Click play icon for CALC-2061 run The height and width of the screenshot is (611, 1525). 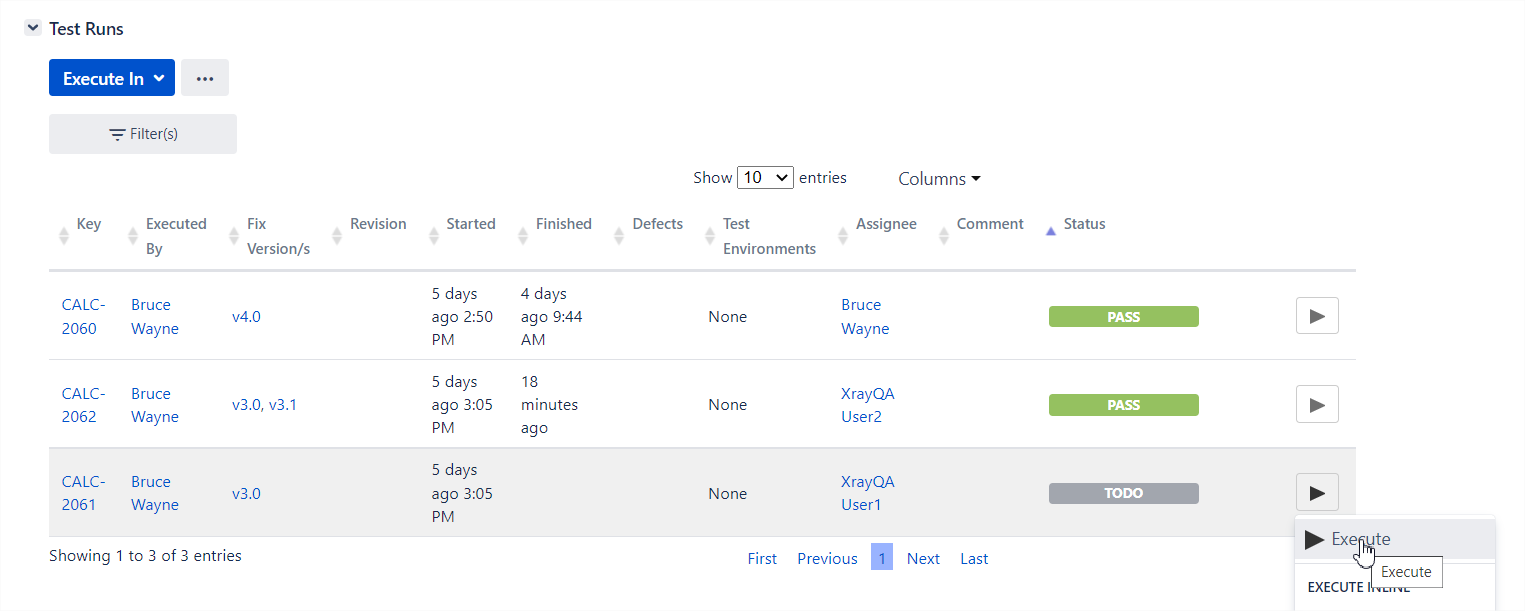[1317, 493]
